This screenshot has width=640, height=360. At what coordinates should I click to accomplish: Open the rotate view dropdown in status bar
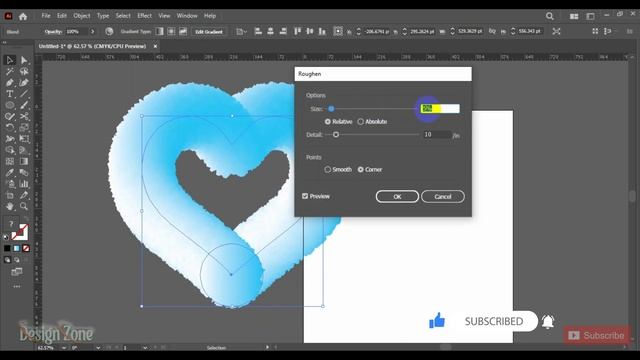98,348
